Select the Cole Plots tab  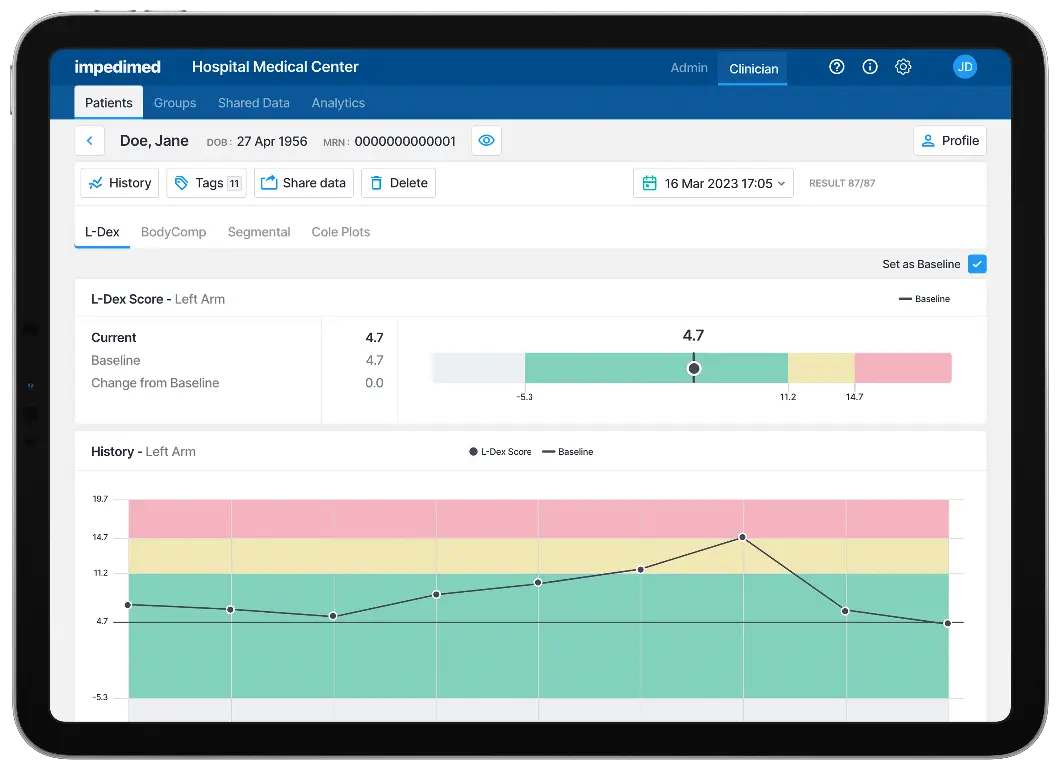point(340,231)
